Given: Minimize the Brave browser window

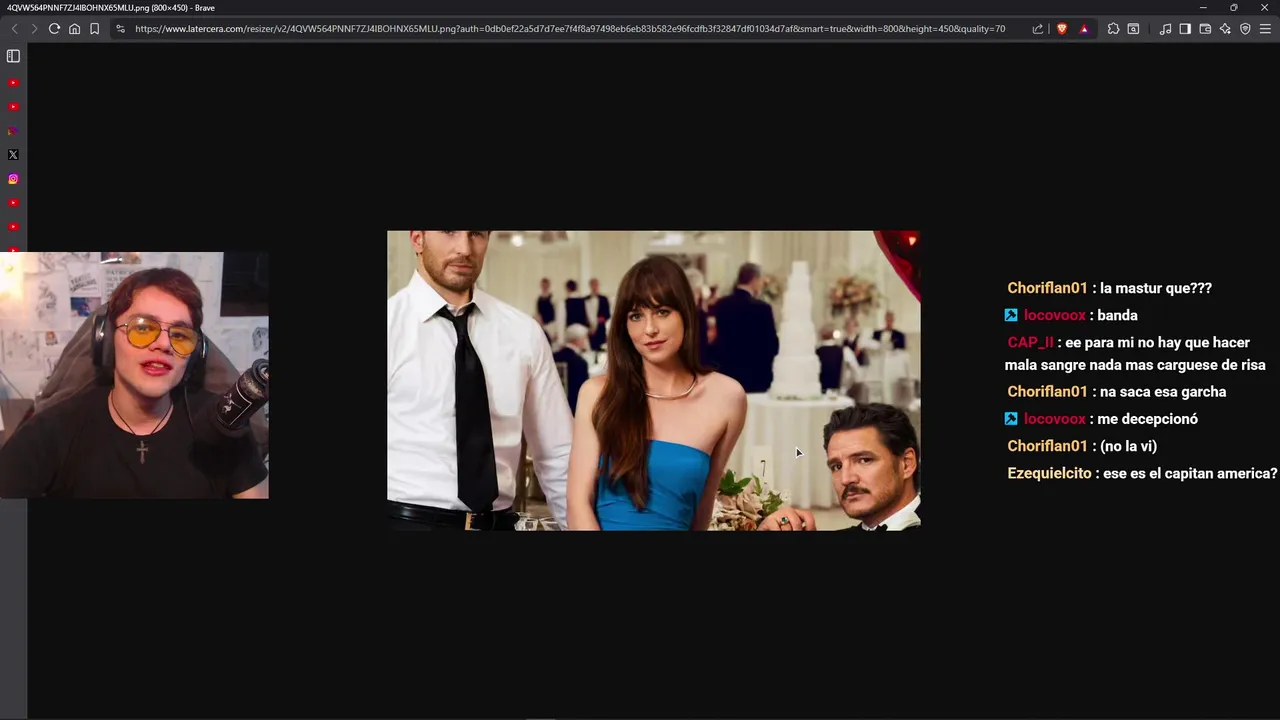Looking at the screenshot, I should [x=1203, y=7].
